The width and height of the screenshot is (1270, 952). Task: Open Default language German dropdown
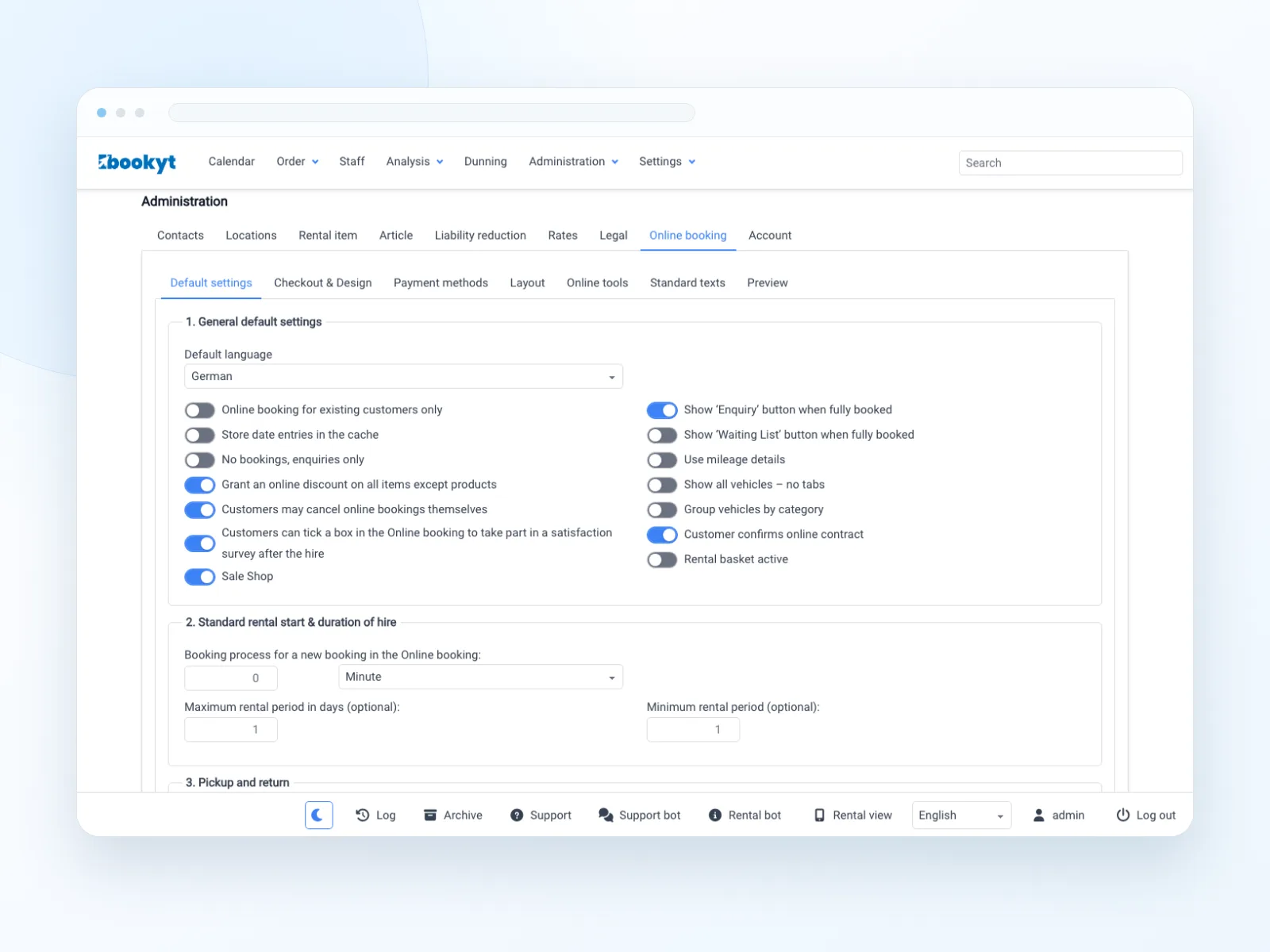click(403, 376)
